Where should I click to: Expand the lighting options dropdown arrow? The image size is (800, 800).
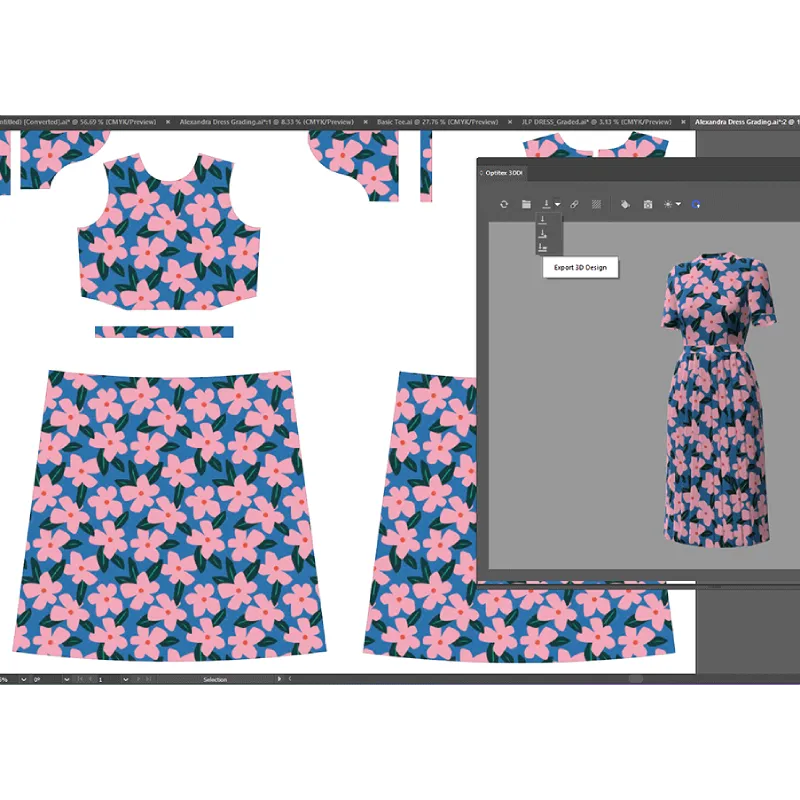point(678,204)
